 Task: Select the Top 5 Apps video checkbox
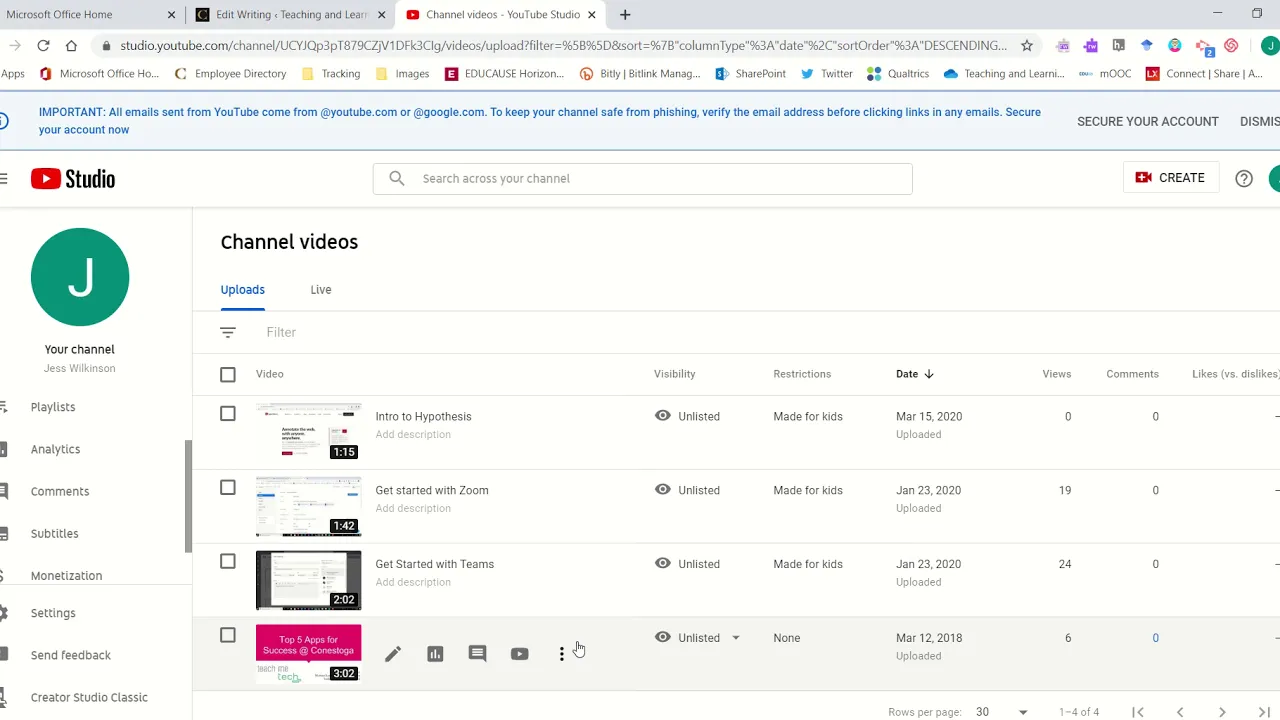point(228,635)
